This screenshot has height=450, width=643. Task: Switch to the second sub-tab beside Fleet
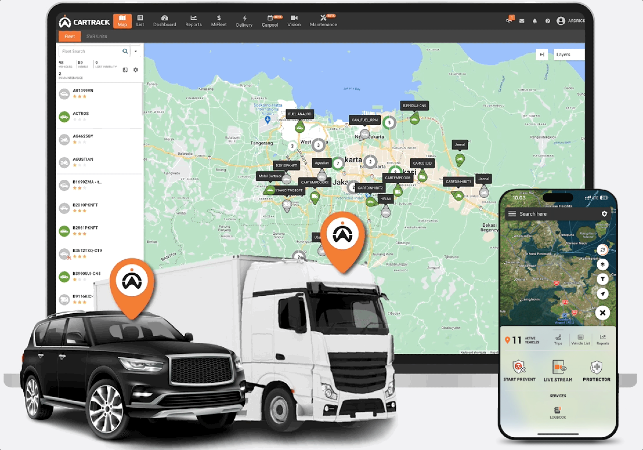tap(96, 36)
